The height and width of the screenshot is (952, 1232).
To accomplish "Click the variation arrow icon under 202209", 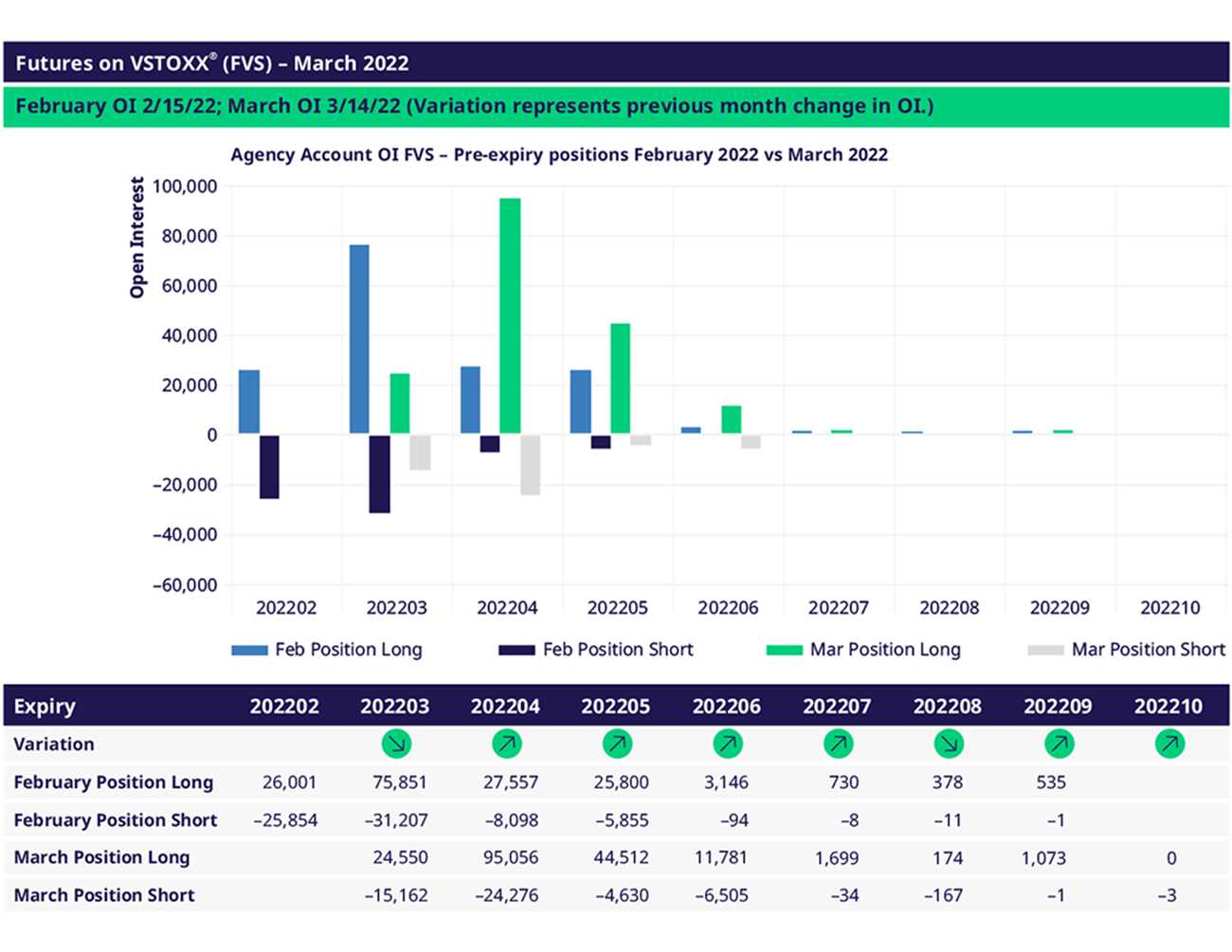I will (x=1059, y=745).
